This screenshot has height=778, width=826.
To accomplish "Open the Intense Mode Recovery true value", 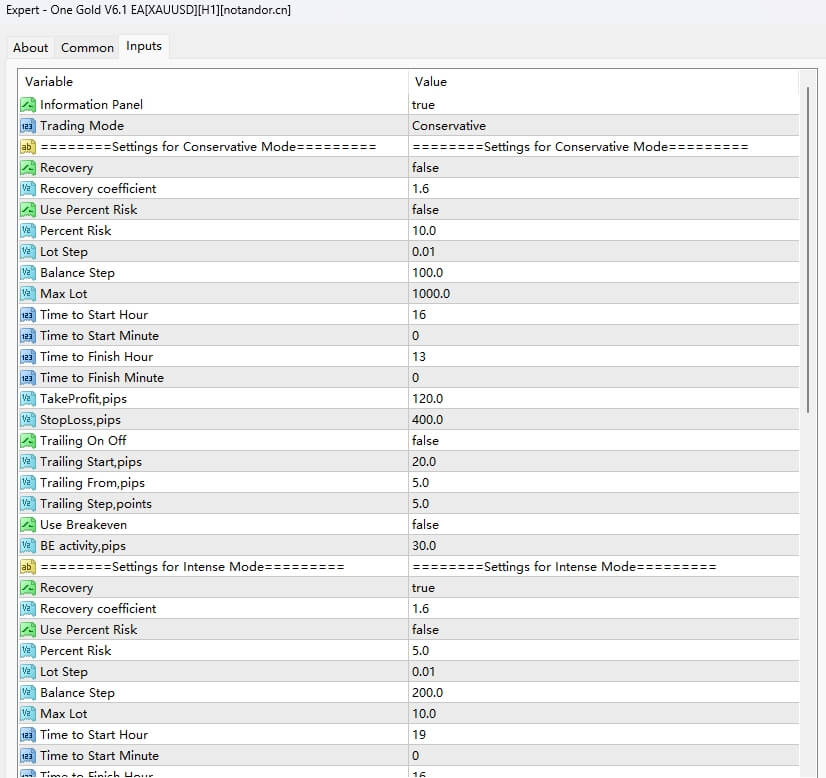I will pos(424,588).
